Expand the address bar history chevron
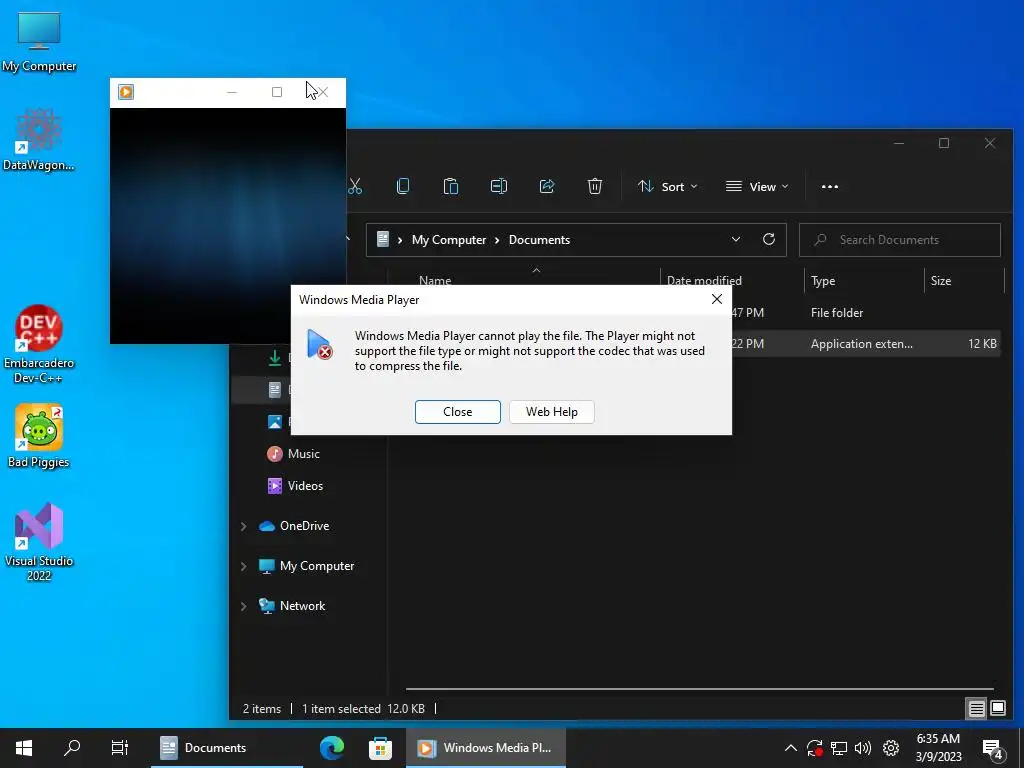1024x768 pixels. (x=736, y=239)
